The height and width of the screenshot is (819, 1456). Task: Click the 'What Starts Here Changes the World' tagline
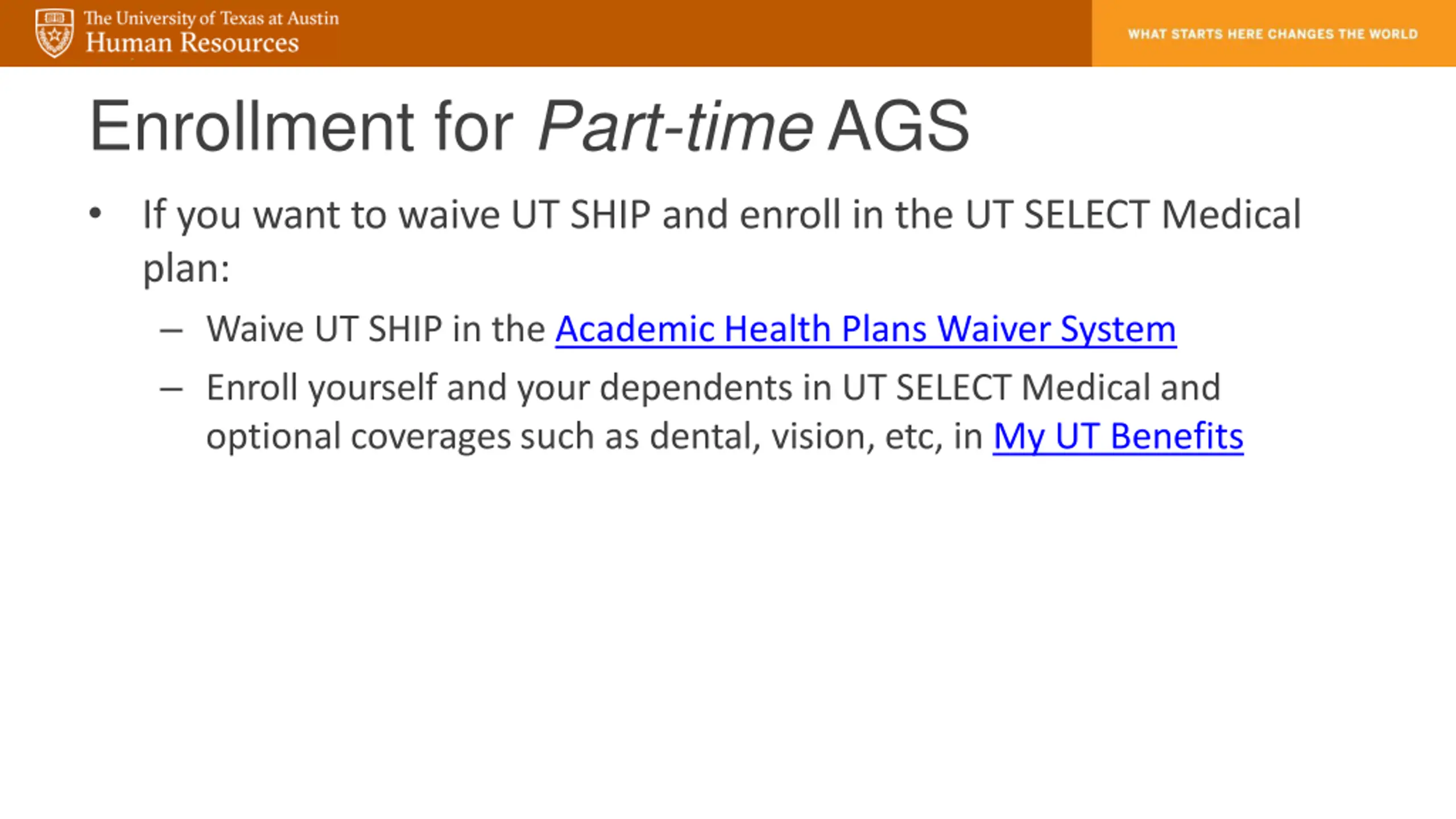(1273, 34)
